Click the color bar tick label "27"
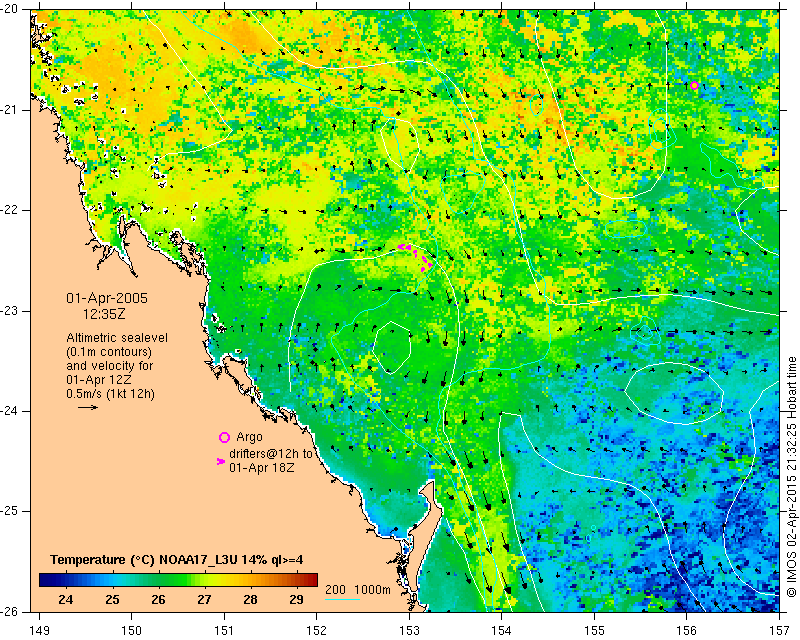800x640 pixels. point(204,600)
